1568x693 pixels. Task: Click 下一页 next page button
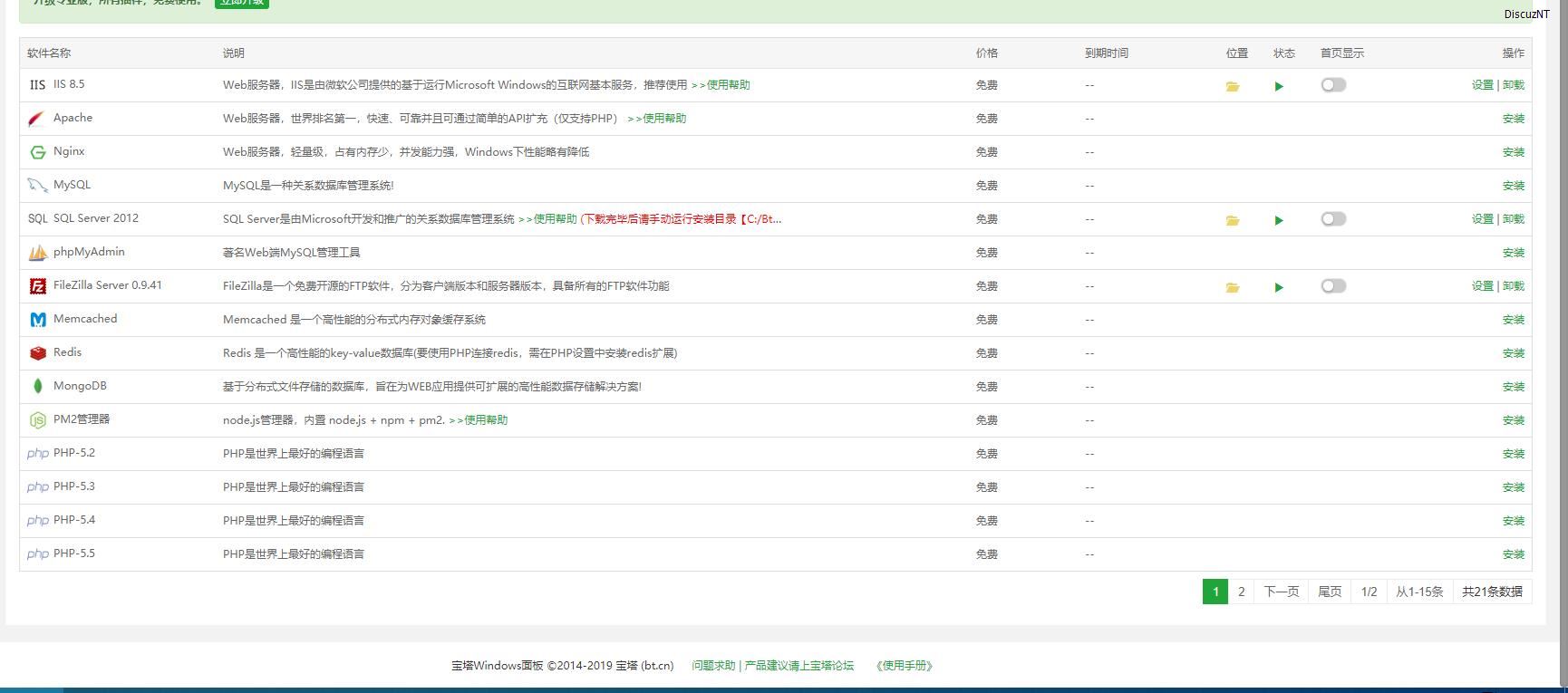coord(1282,592)
